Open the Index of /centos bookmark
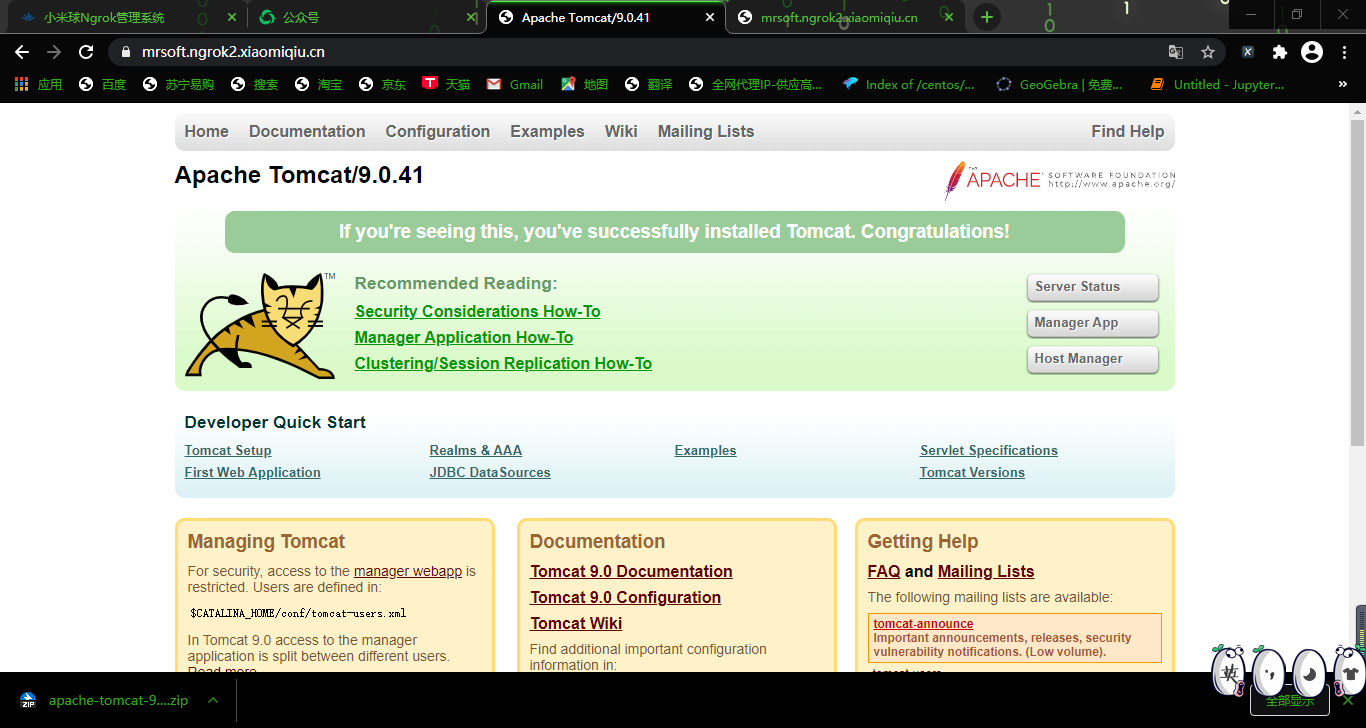1366x728 pixels. point(909,85)
